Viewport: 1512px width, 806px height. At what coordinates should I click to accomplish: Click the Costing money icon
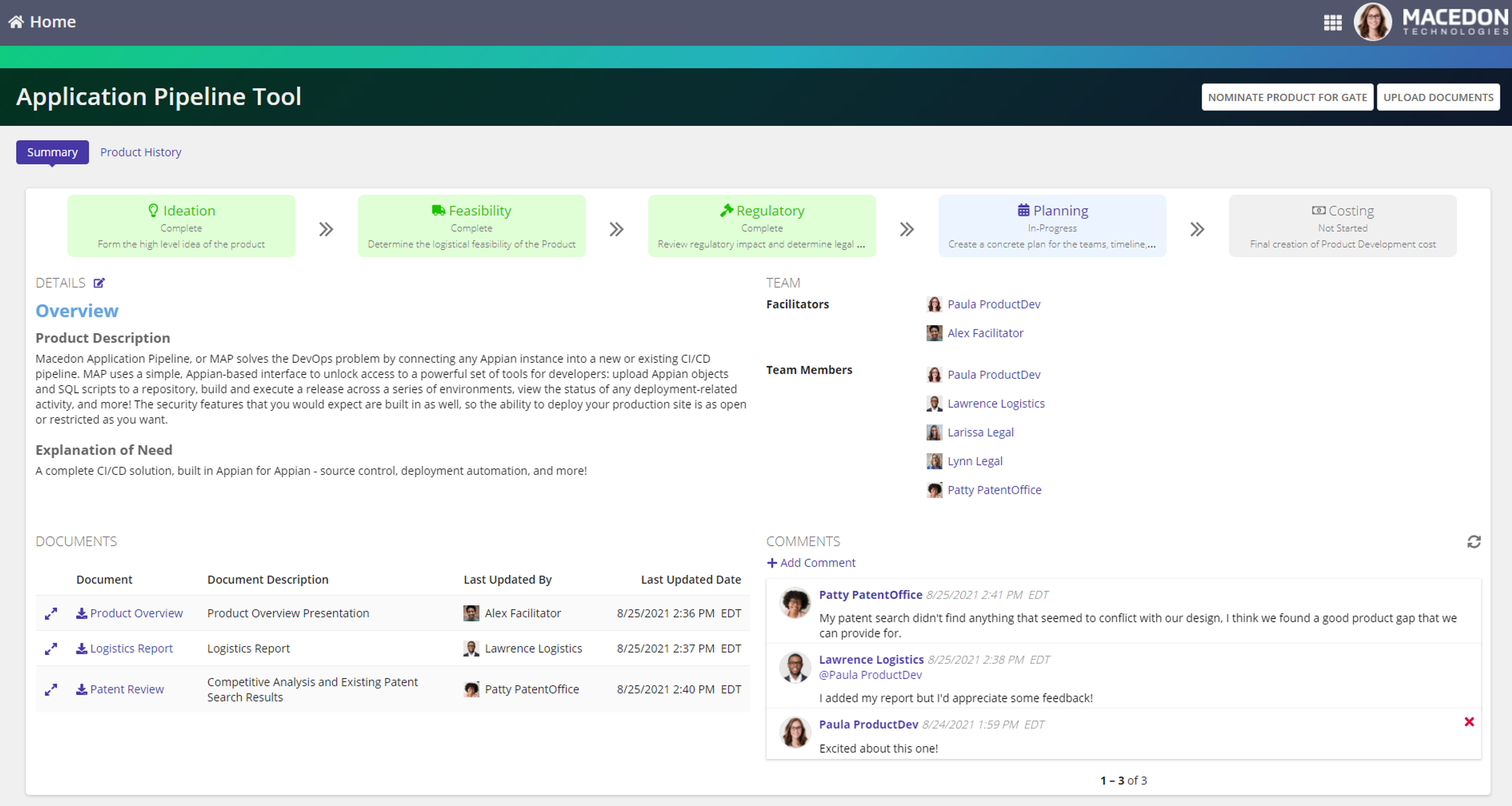pyautogui.click(x=1318, y=210)
